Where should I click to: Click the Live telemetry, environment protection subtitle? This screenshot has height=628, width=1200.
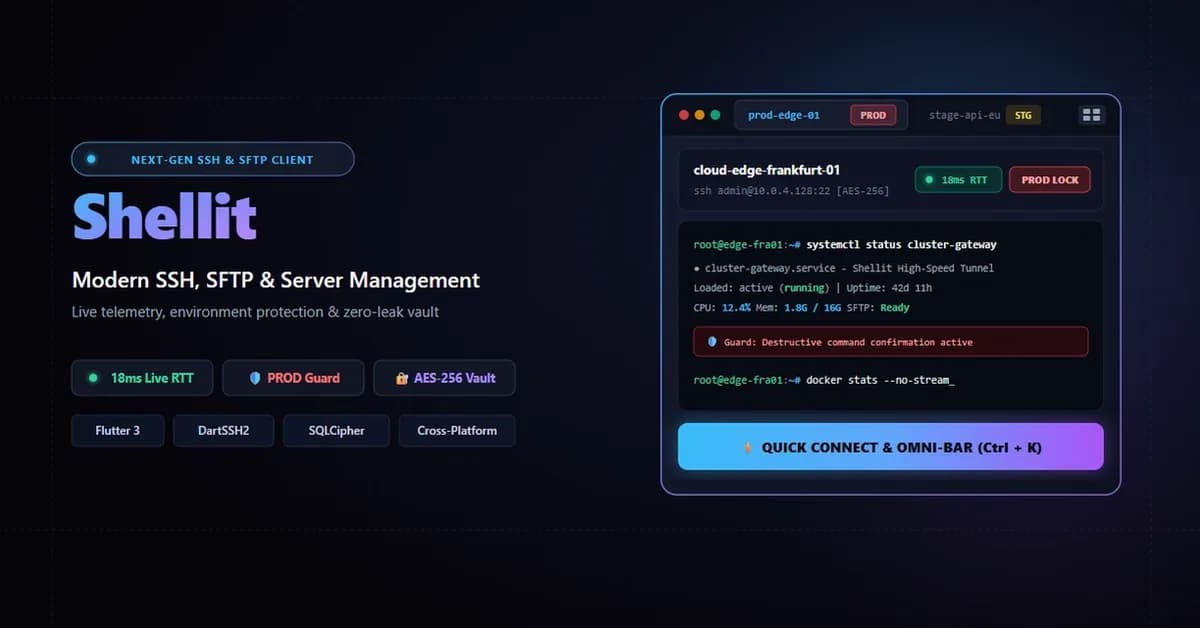pyautogui.click(x=255, y=312)
